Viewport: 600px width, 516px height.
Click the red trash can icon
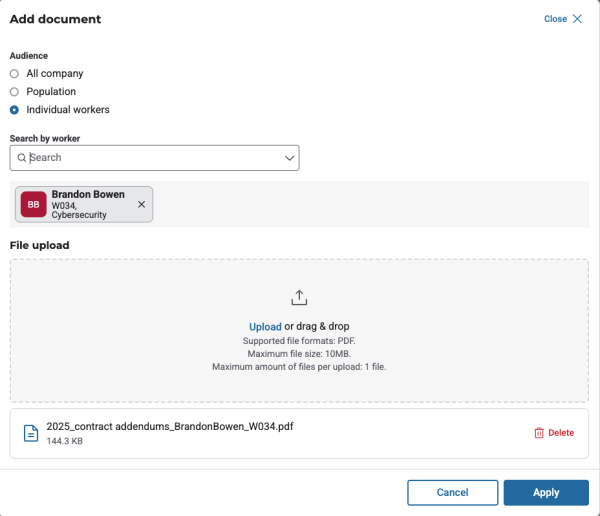[539, 433]
